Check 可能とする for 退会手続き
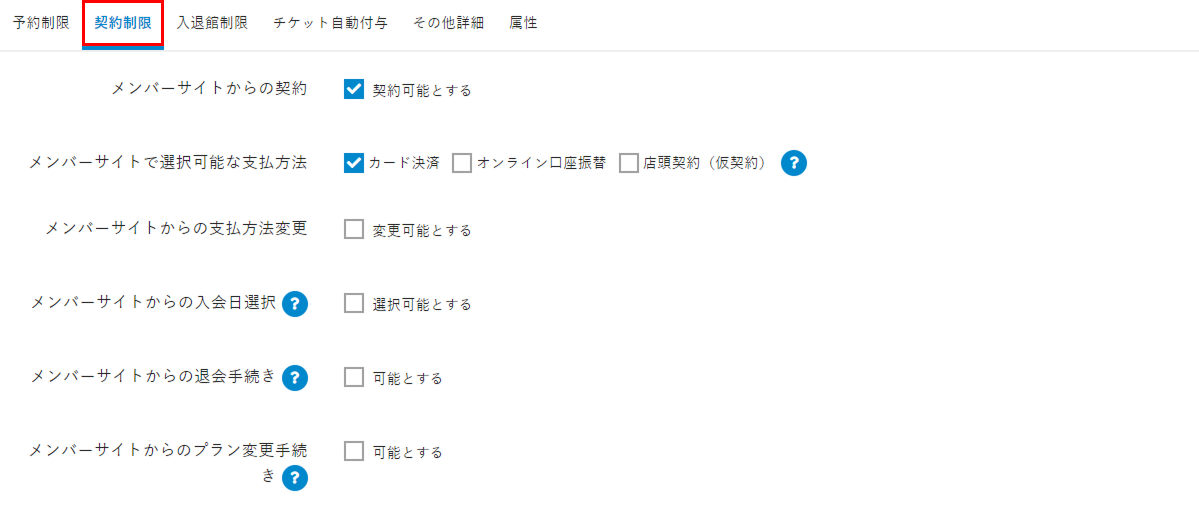Viewport: 1199px width, 516px height. click(x=354, y=377)
